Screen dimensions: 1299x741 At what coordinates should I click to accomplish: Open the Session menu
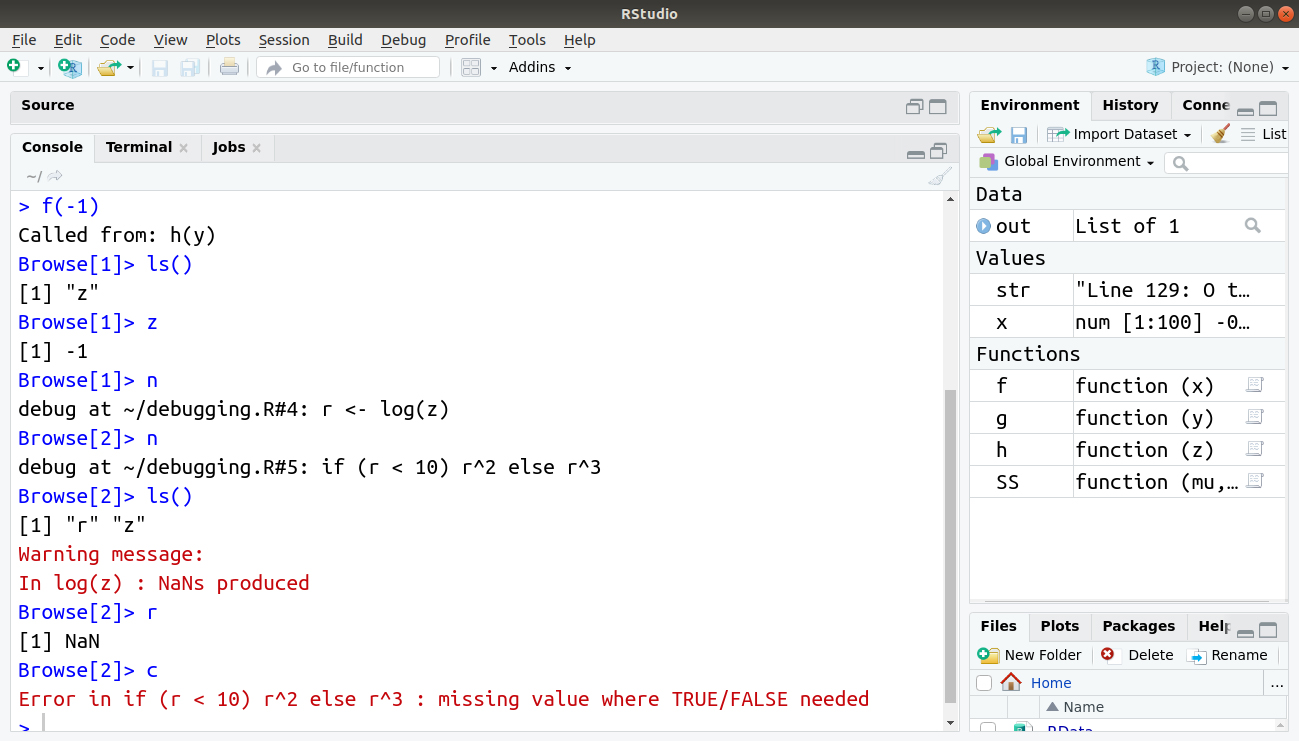284,40
